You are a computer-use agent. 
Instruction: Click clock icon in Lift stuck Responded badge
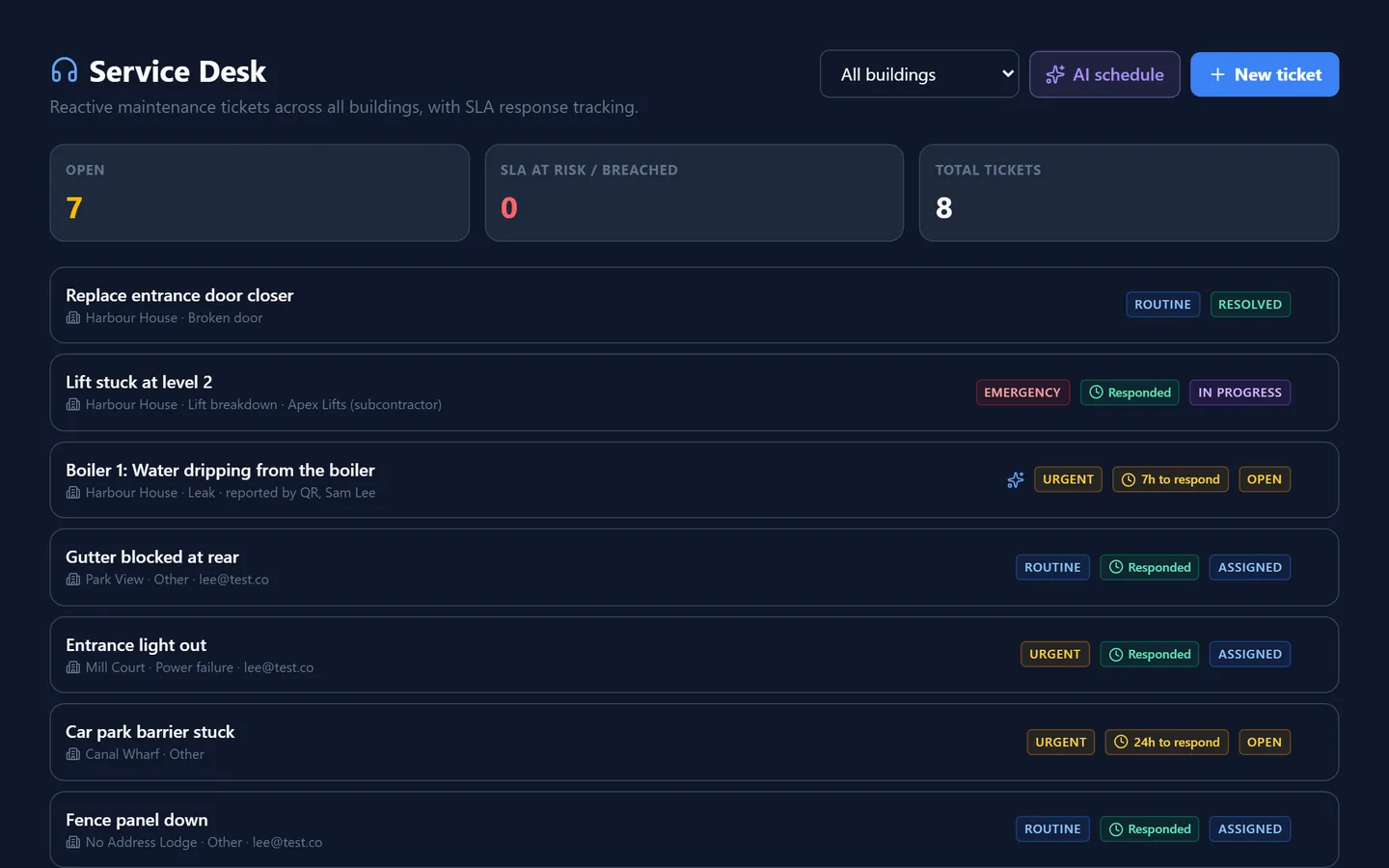click(x=1096, y=393)
